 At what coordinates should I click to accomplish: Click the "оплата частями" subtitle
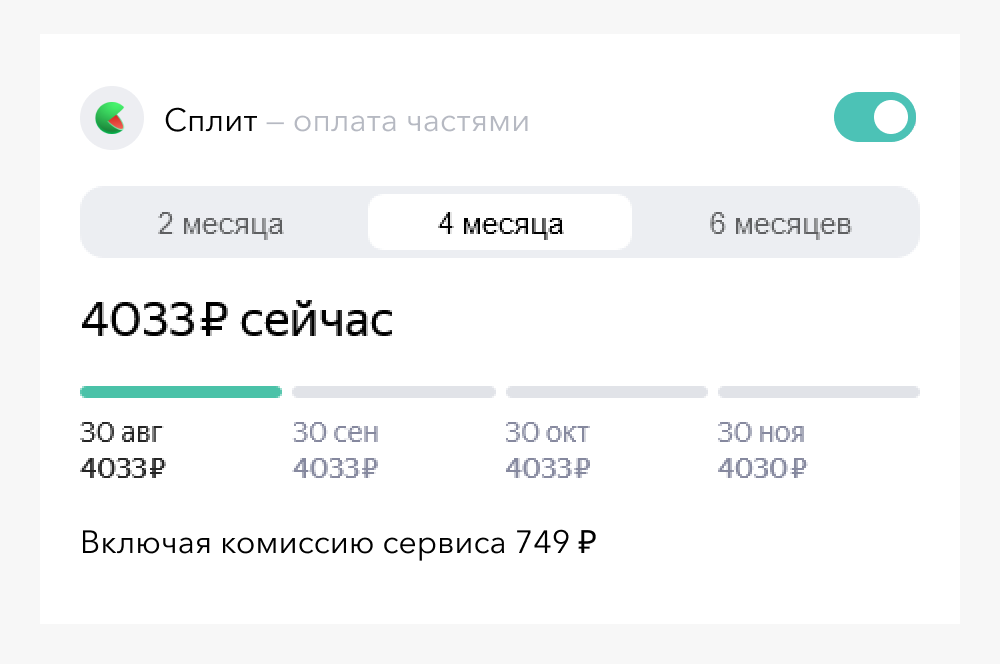tap(410, 122)
